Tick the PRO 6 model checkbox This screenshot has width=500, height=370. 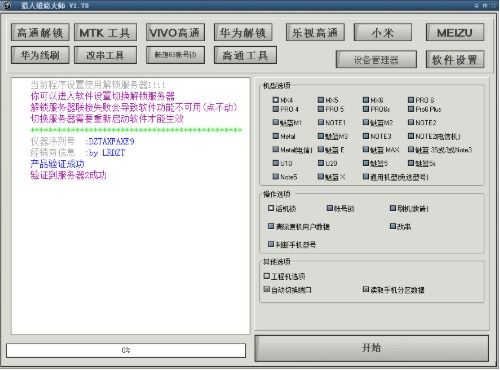(x=411, y=100)
